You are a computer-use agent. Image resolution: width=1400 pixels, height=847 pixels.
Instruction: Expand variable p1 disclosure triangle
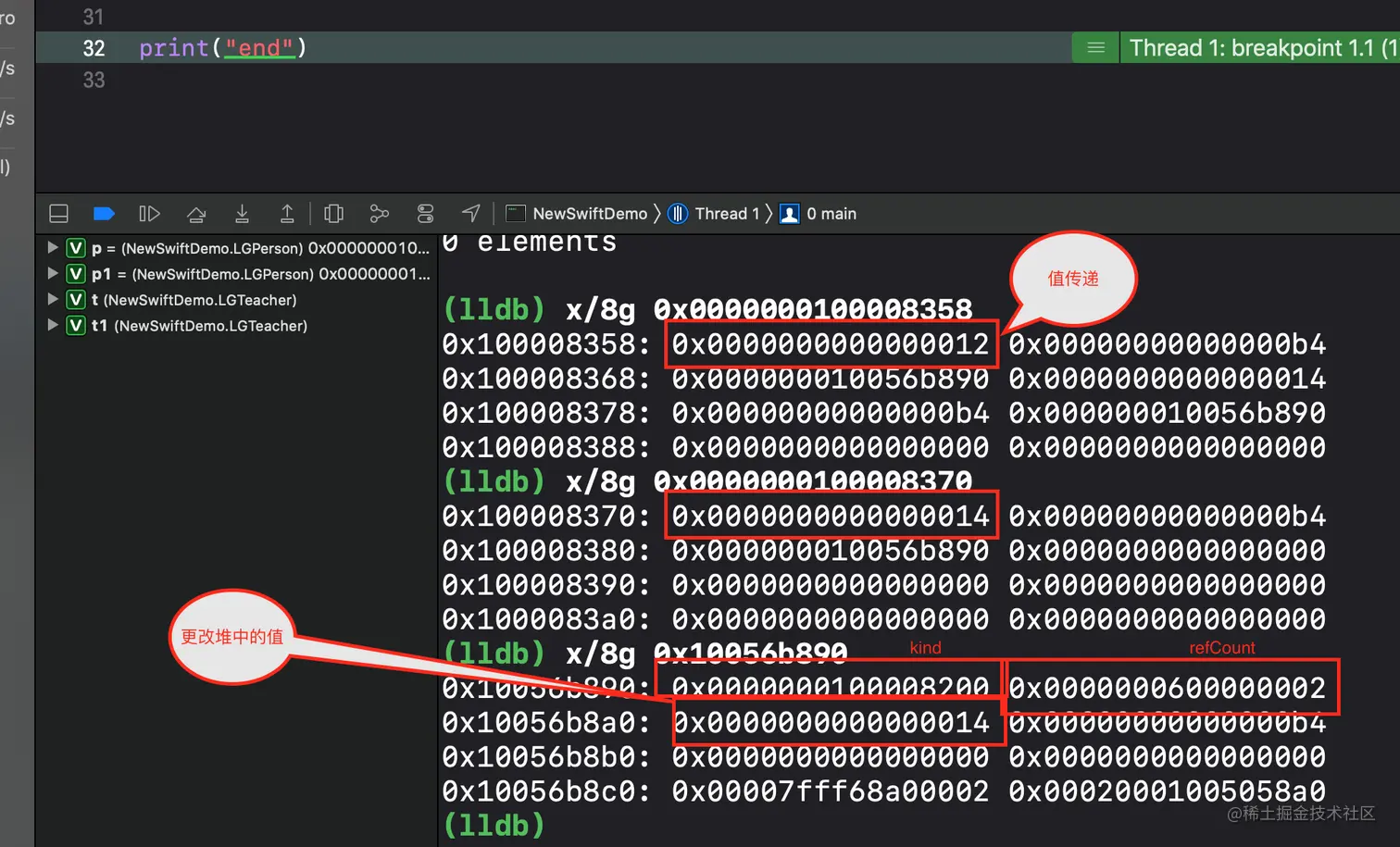pyautogui.click(x=53, y=274)
